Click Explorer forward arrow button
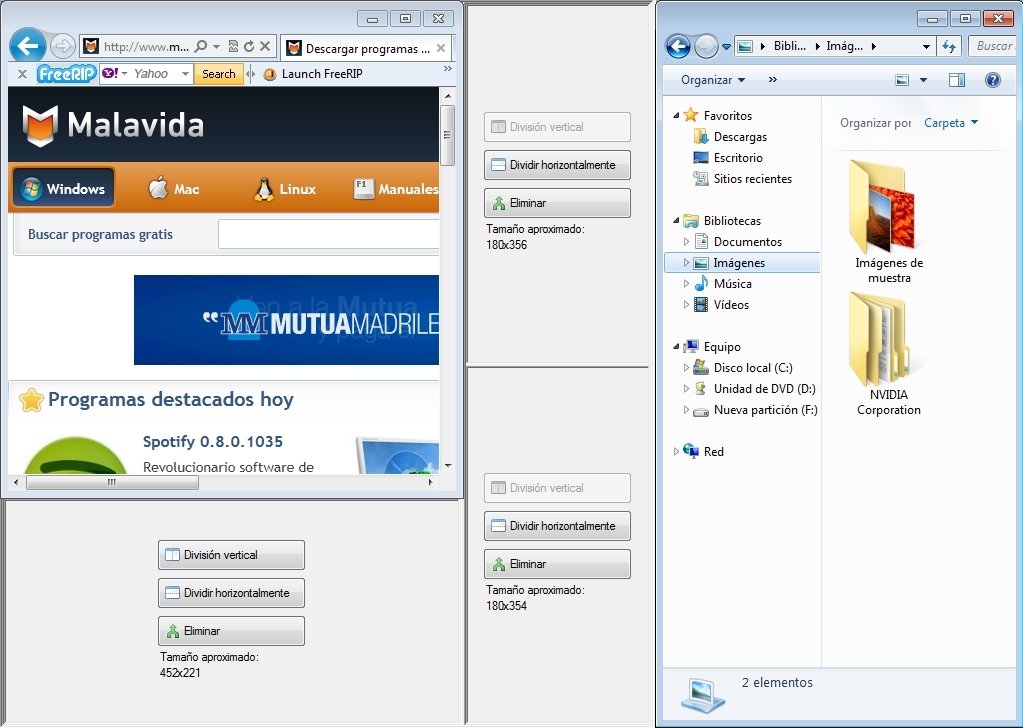Screen dimensions: 1023x728 [x=706, y=46]
